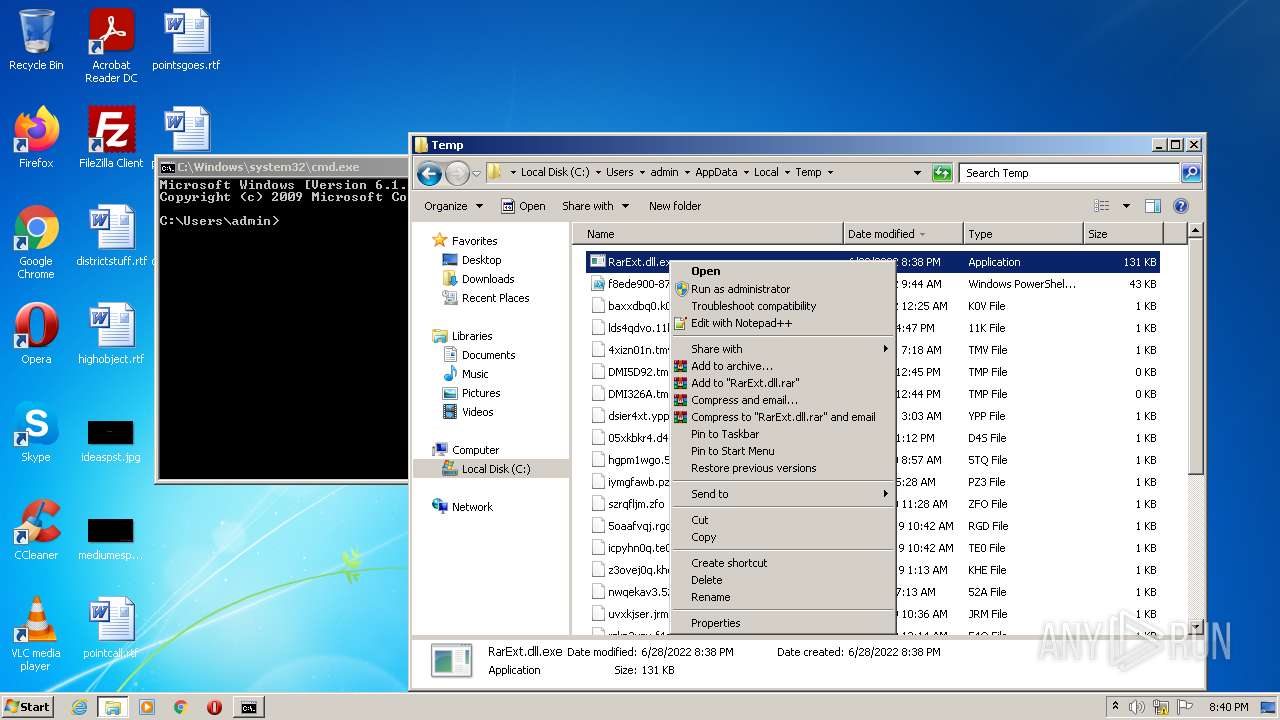Switch to cmd.exe taskbar button
Screen dimensions: 1280x720
(248, 707)
